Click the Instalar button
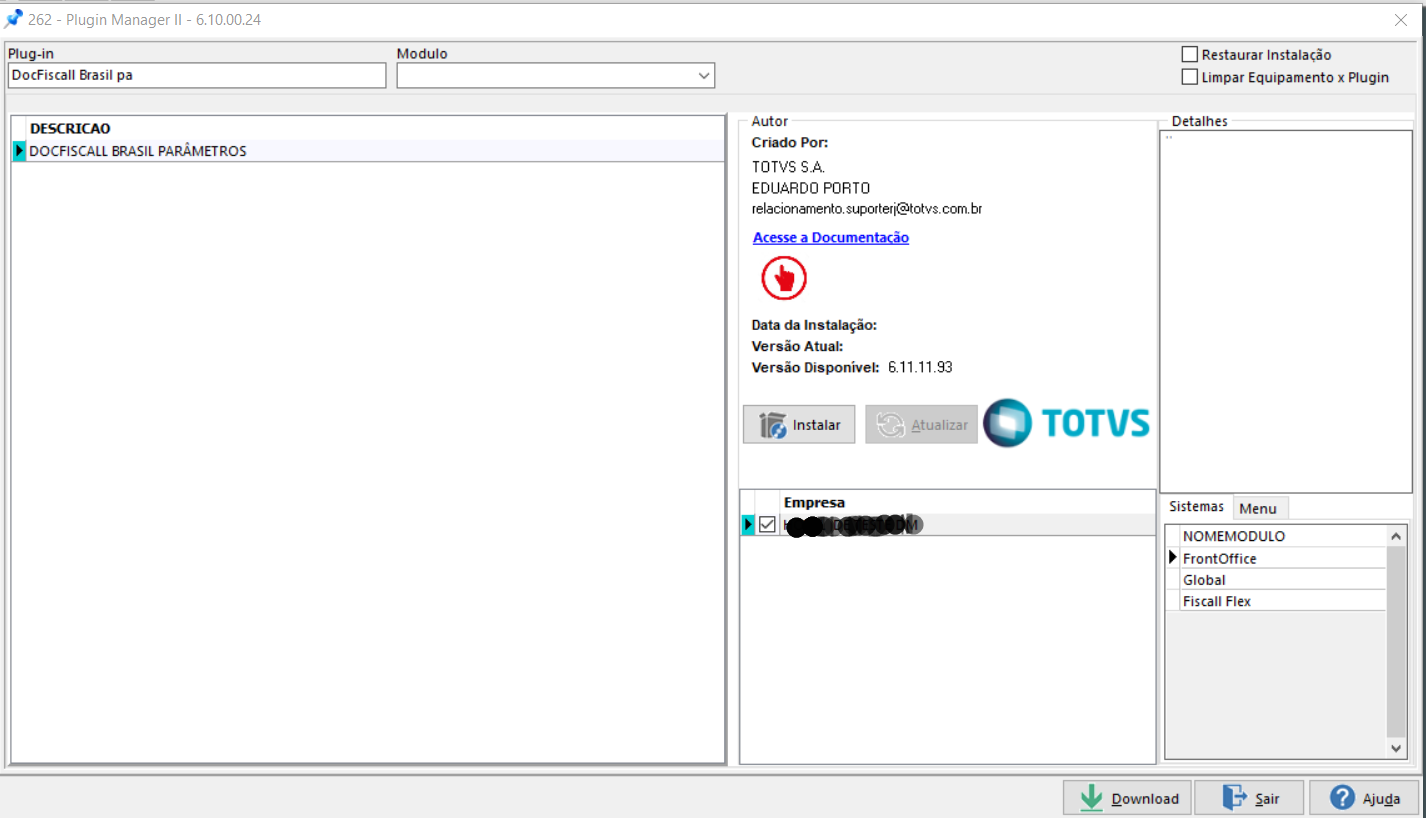 coord(799,425)
